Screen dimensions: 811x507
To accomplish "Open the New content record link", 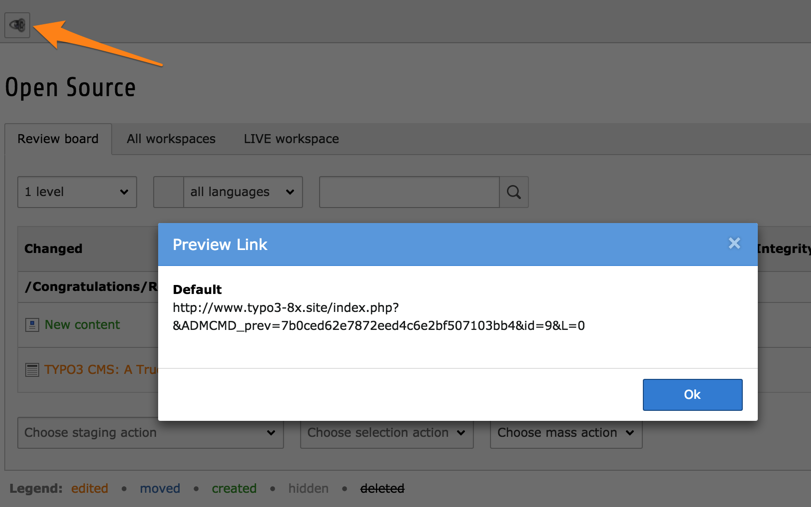I will tap(82, 325).
